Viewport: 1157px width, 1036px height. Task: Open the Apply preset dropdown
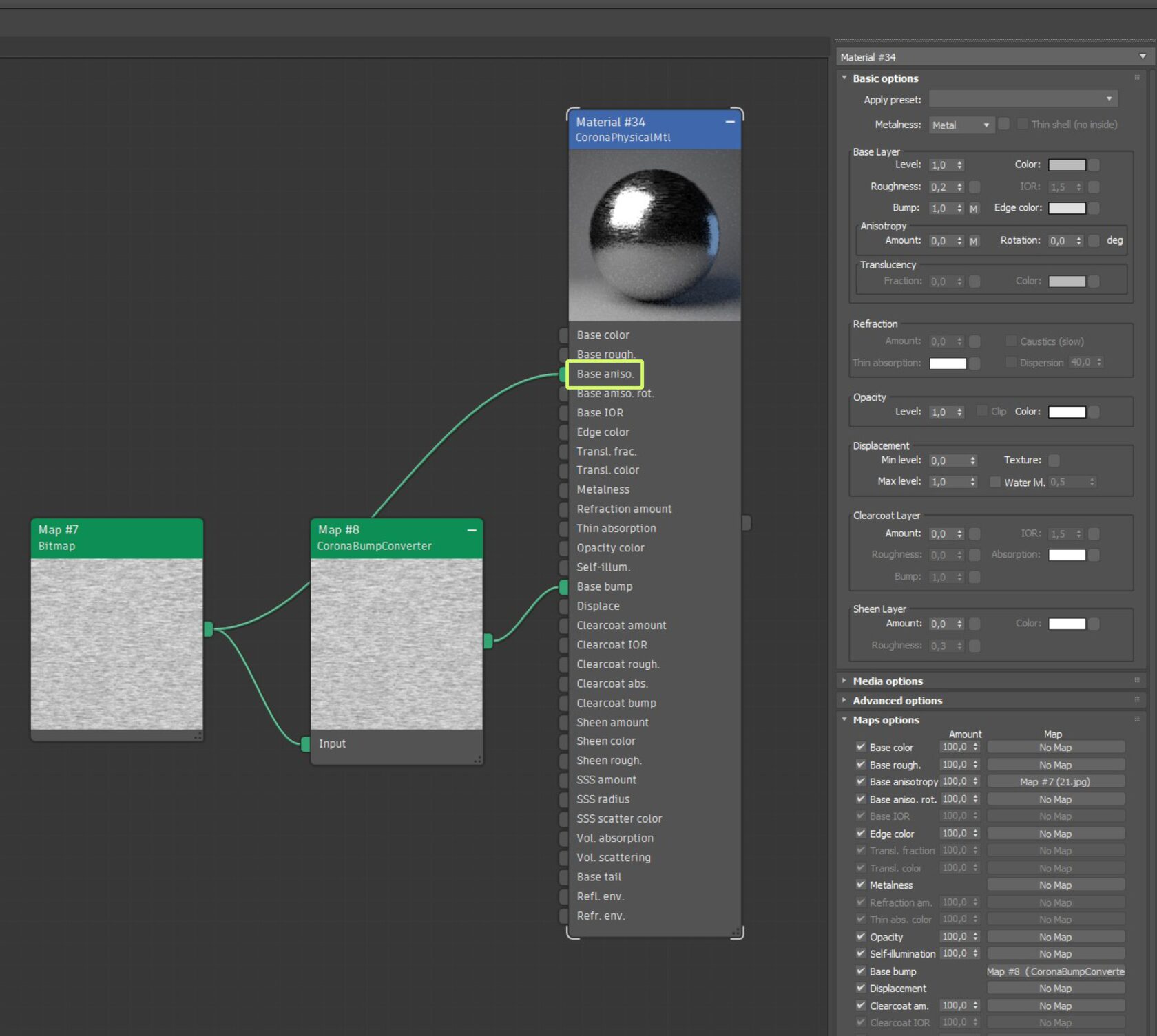point(1023,99)
